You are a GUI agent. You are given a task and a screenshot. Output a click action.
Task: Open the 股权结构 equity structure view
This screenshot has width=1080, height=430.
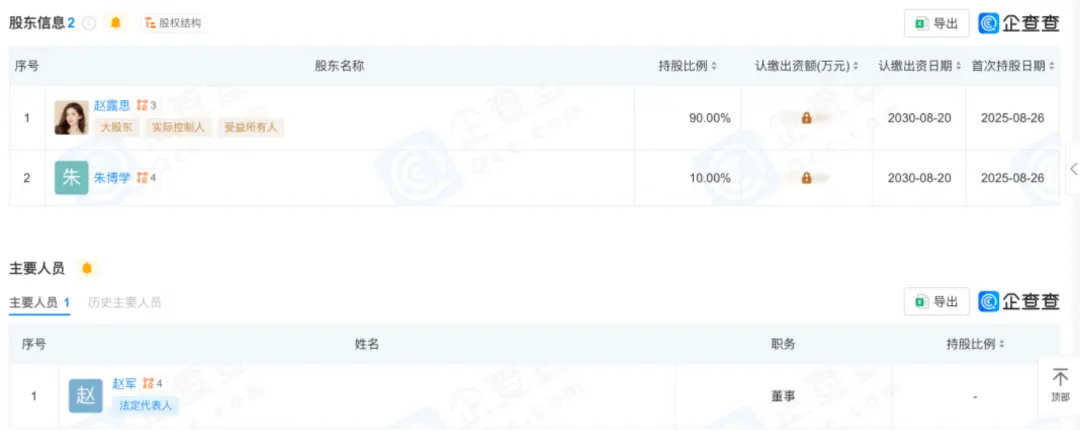click(x=174, y=23)
